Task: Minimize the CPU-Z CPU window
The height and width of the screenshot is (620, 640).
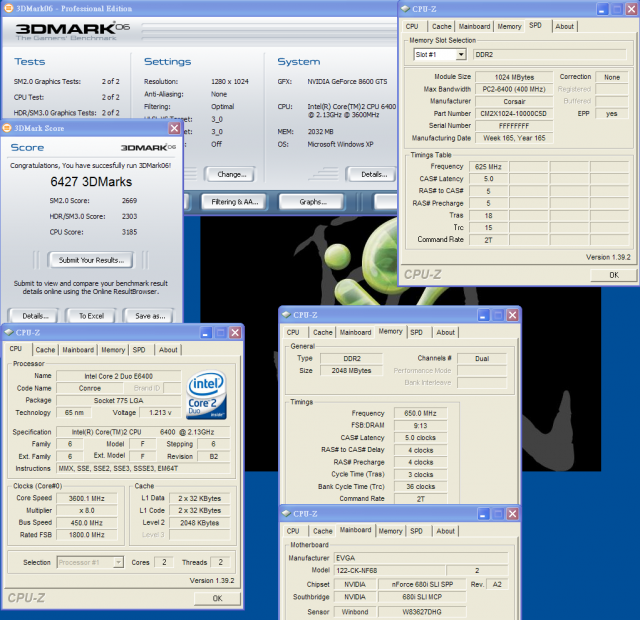Action: pyautogui.click(x=206, y=333)
